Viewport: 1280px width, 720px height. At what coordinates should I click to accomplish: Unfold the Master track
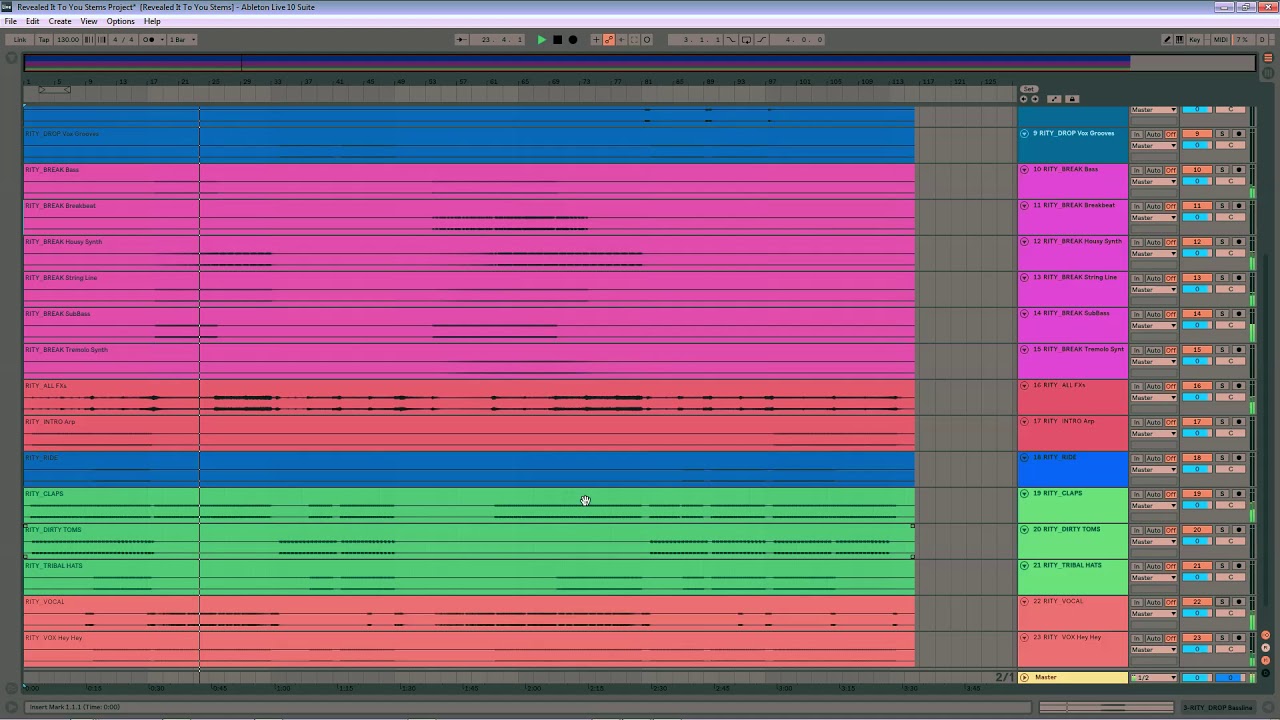pos(1024,677)
